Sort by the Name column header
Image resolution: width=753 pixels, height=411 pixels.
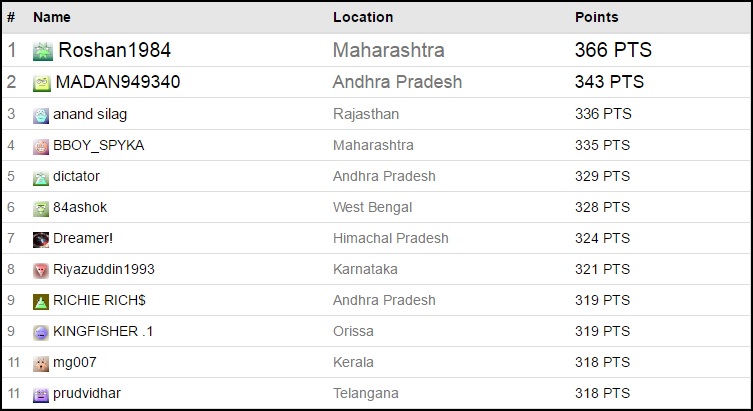pos(52,17)
